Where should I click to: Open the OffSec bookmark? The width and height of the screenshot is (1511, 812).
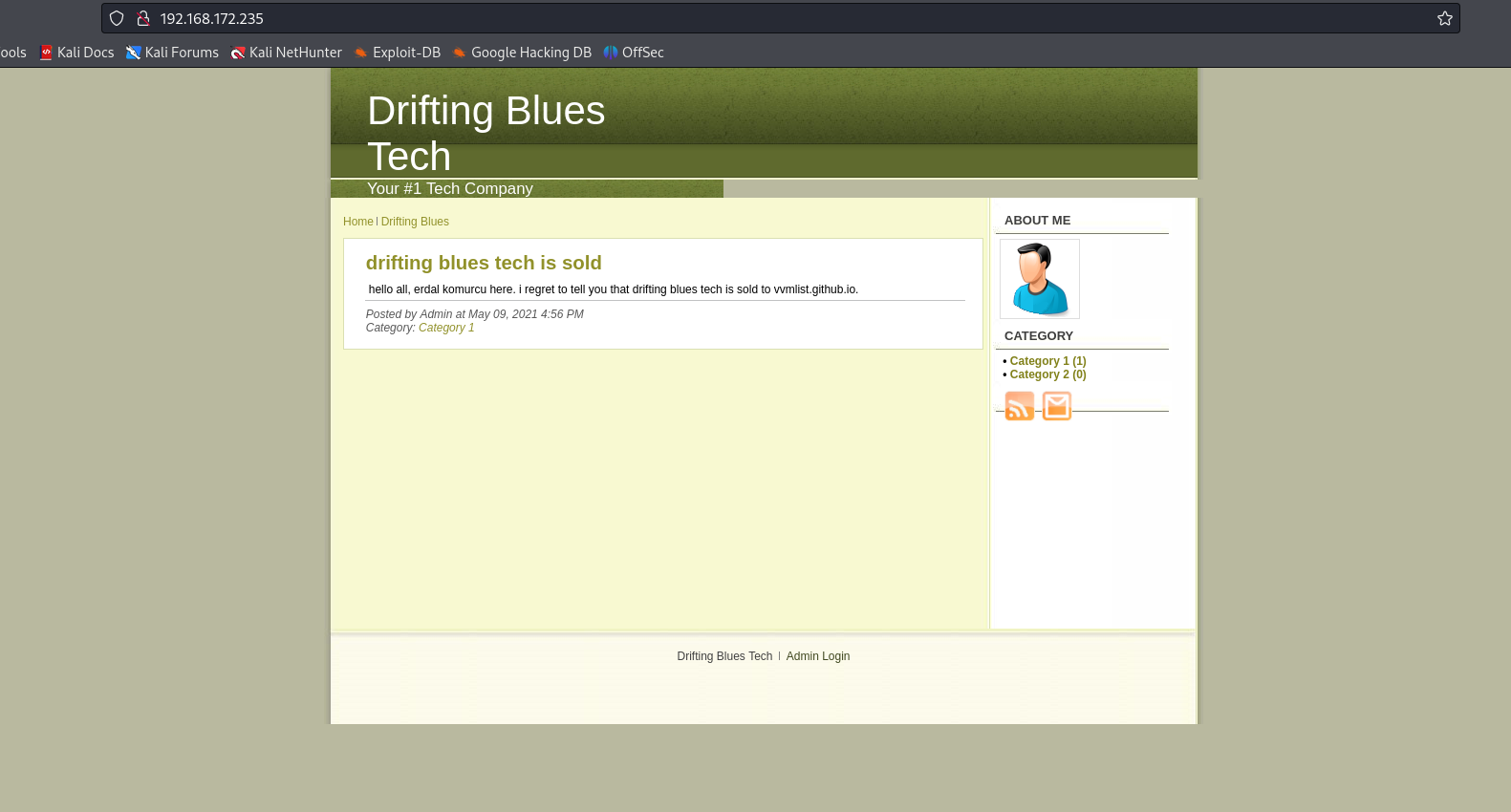coord(633,53)
